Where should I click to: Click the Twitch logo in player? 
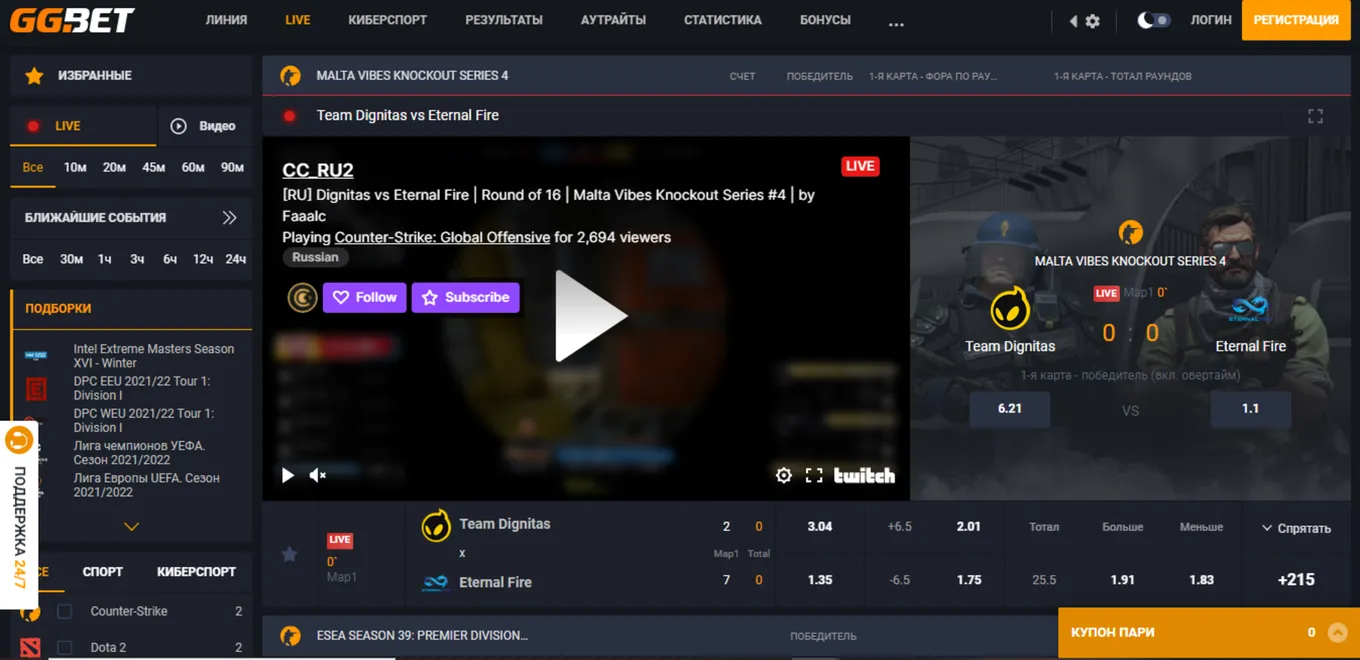[864, 476]
